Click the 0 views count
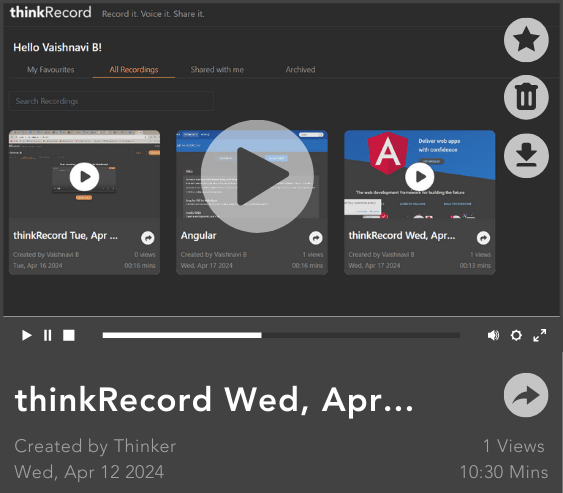Image resolution: width=563 pixels, height=493 pixels. tap(145, 255)
